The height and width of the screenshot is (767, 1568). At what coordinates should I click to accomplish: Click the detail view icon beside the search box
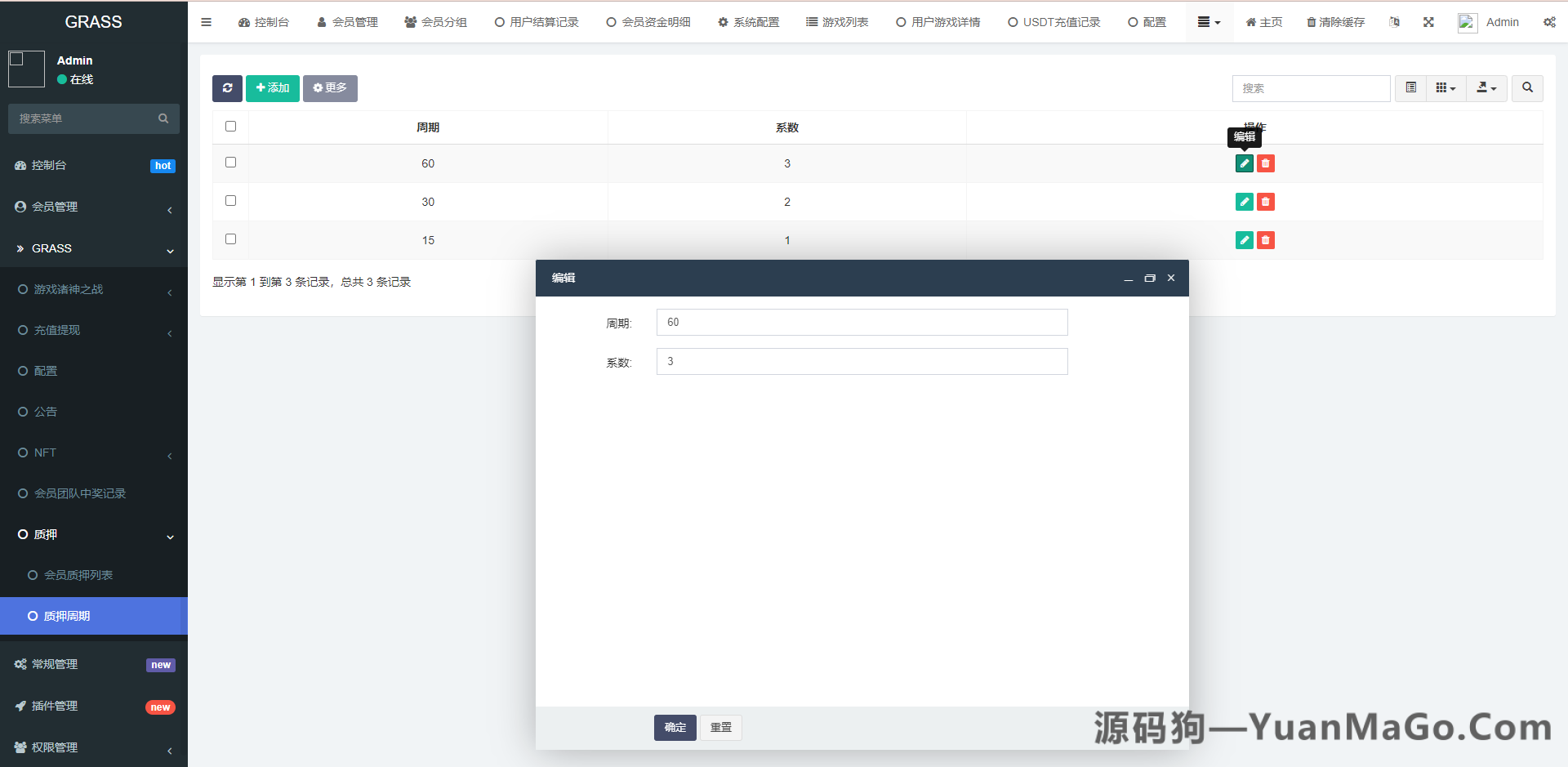tap(1410, 88)
